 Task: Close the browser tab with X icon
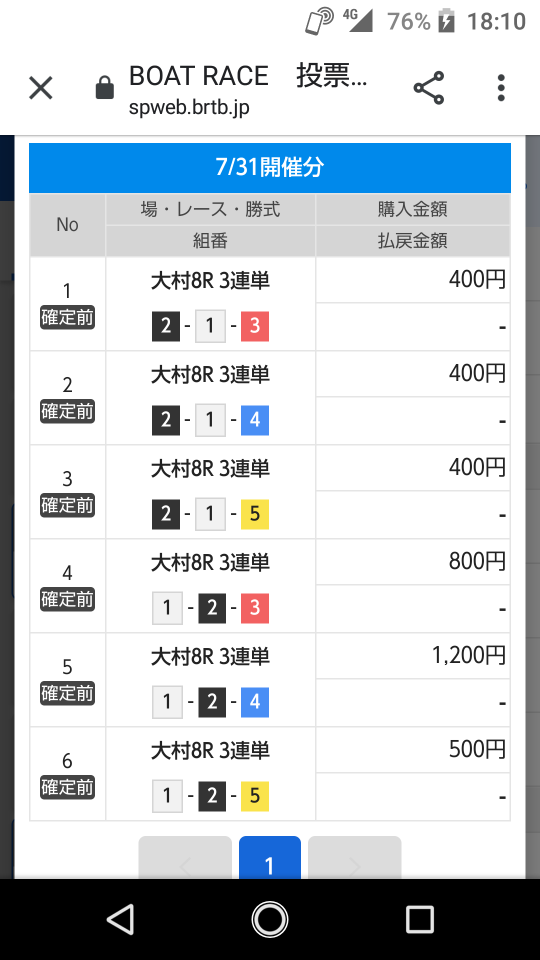(41, 88)
